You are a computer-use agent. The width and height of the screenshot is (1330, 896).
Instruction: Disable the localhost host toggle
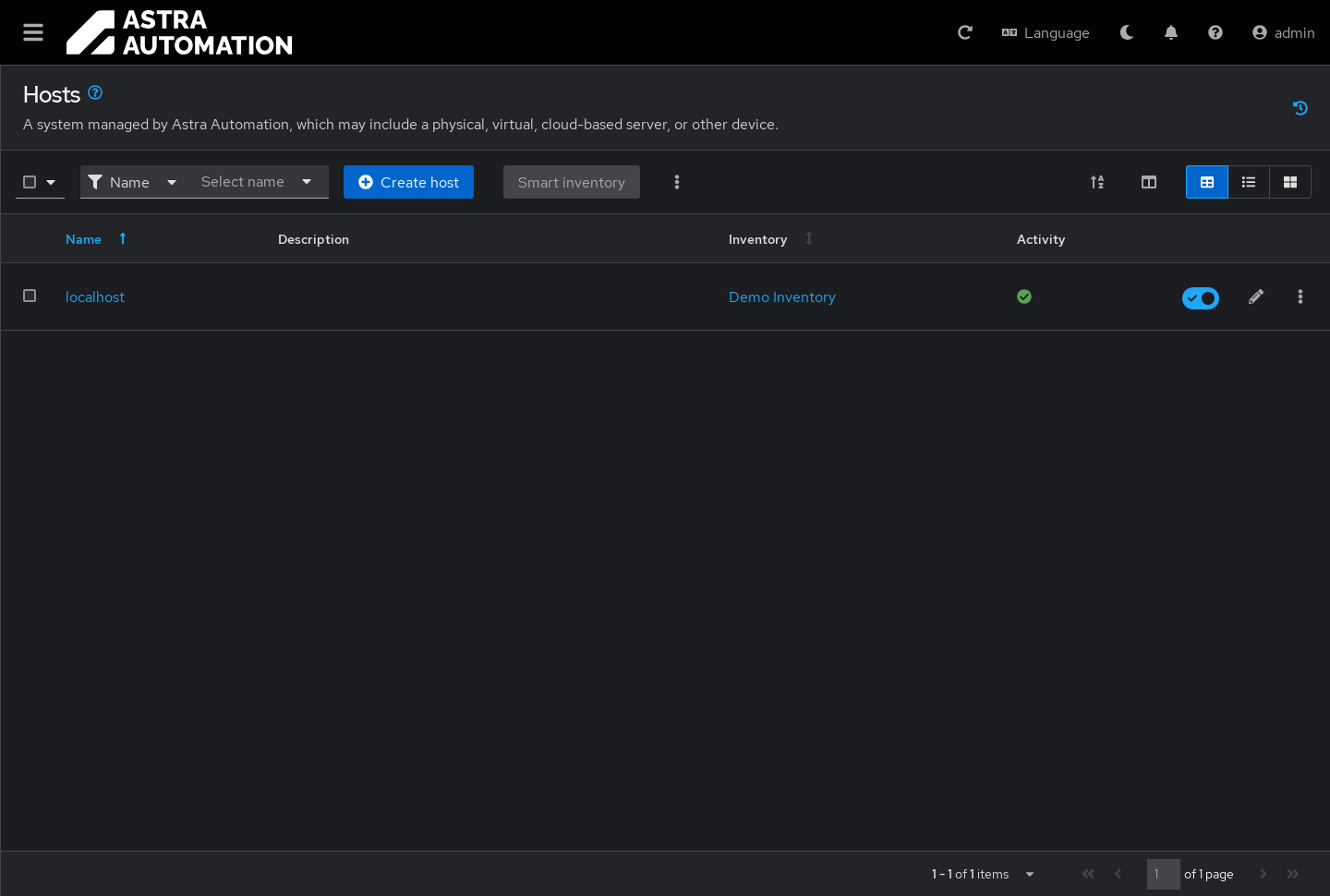coord(1201,297)
